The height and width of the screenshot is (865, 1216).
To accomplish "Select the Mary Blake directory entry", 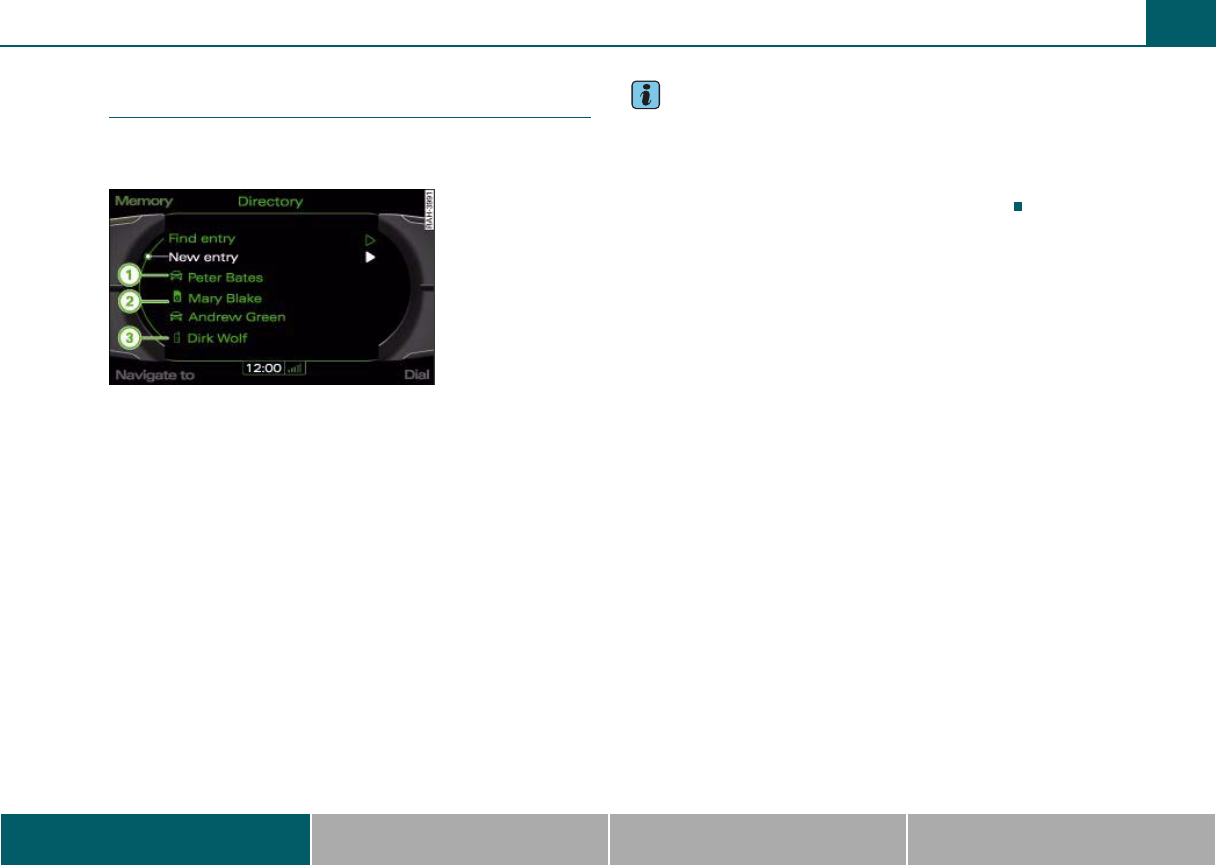I will point(224,298).
